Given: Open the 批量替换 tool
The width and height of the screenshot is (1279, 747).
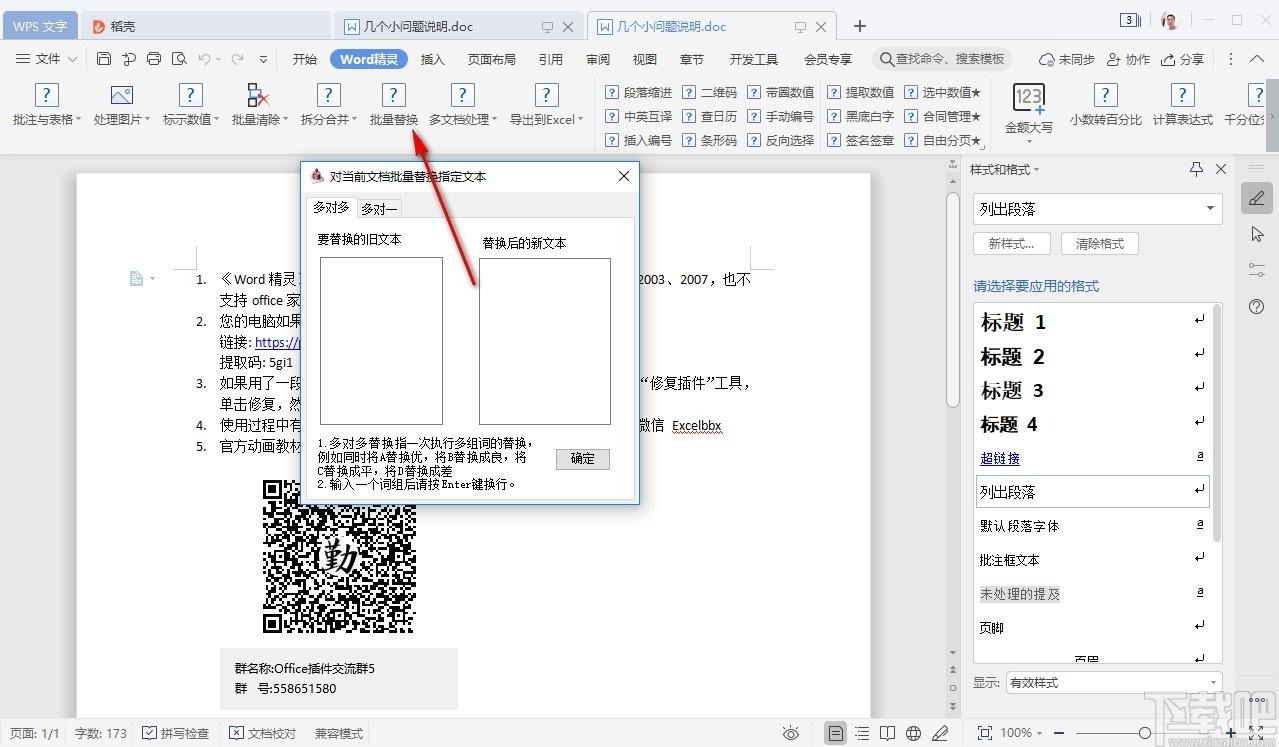Looking at the screenshot, I should (394, 105).
